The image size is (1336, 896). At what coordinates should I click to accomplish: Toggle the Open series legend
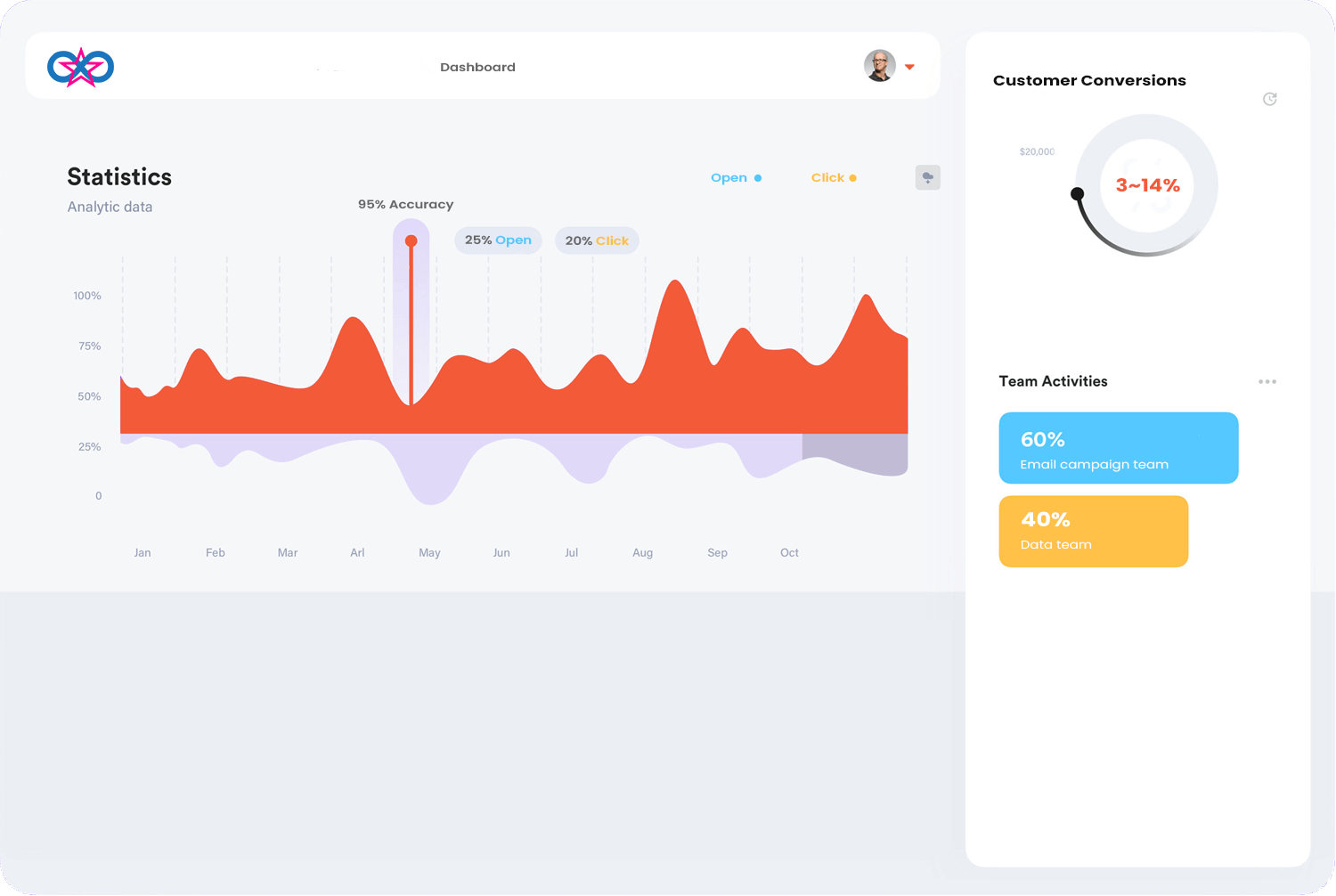coord(736,178)
